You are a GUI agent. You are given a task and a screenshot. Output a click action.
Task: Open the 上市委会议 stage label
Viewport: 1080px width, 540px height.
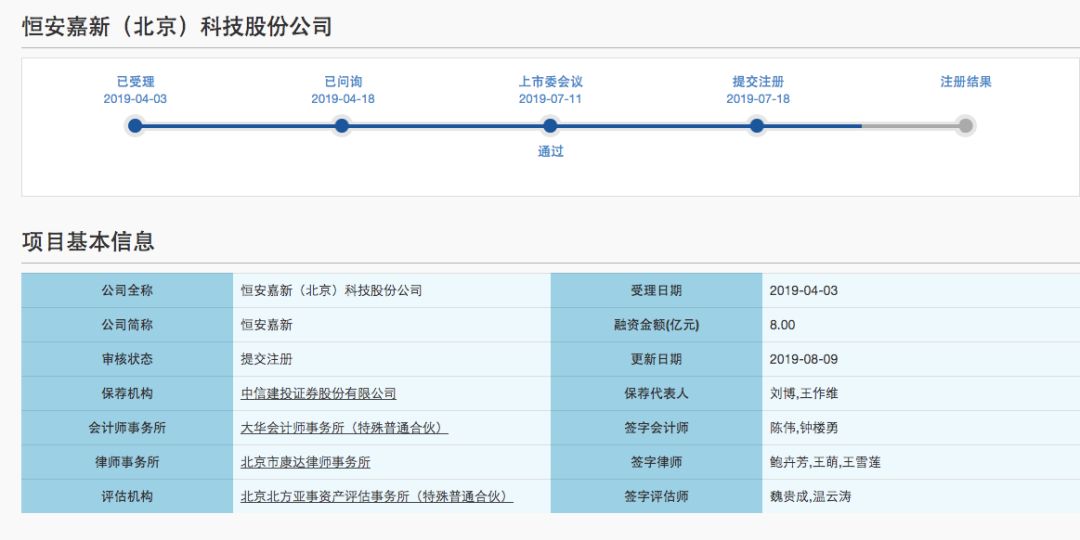[550, 82]
